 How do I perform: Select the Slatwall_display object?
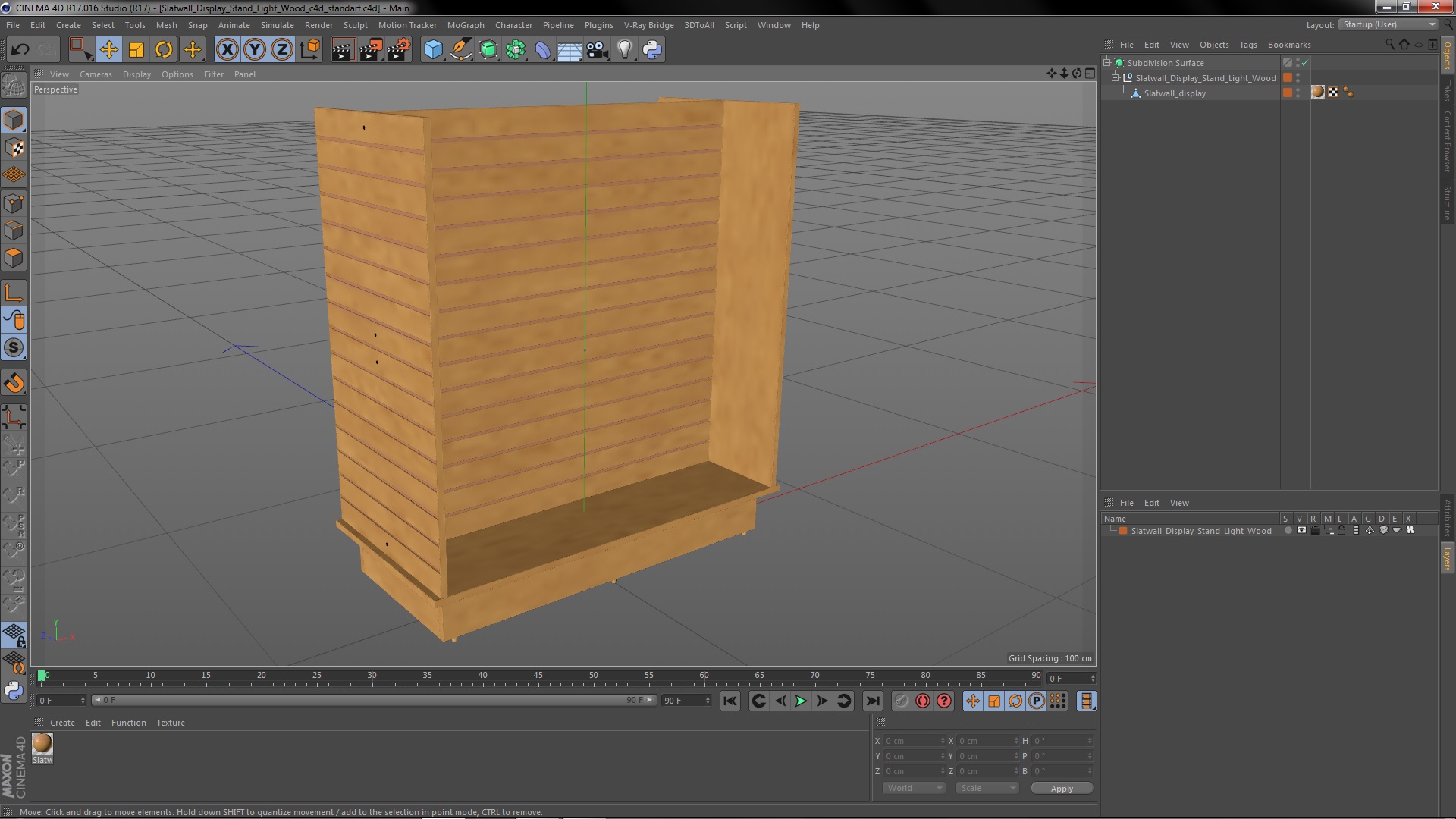tap(1175, 93)
